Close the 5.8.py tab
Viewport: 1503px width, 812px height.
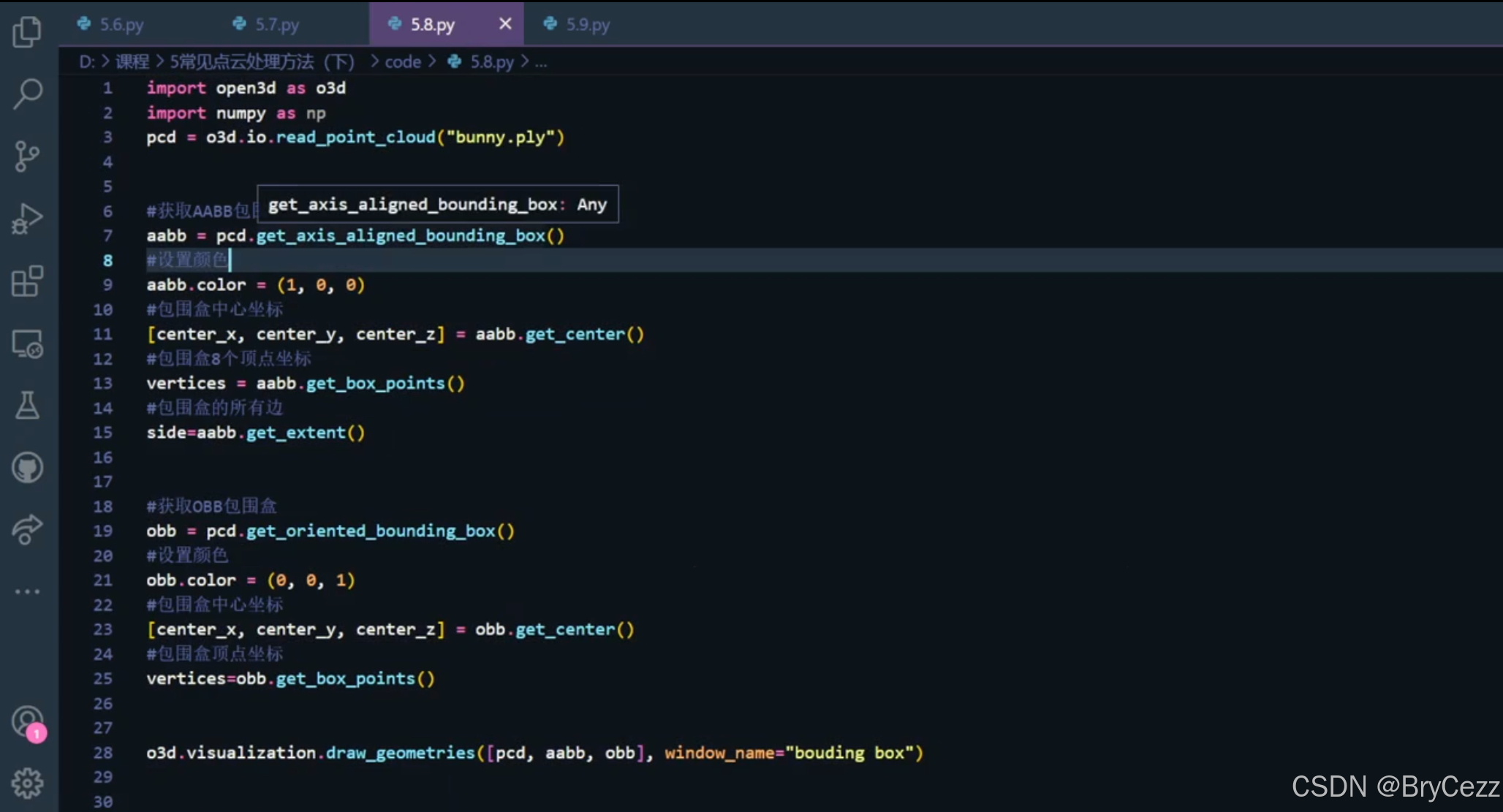(x=505, y=24)
